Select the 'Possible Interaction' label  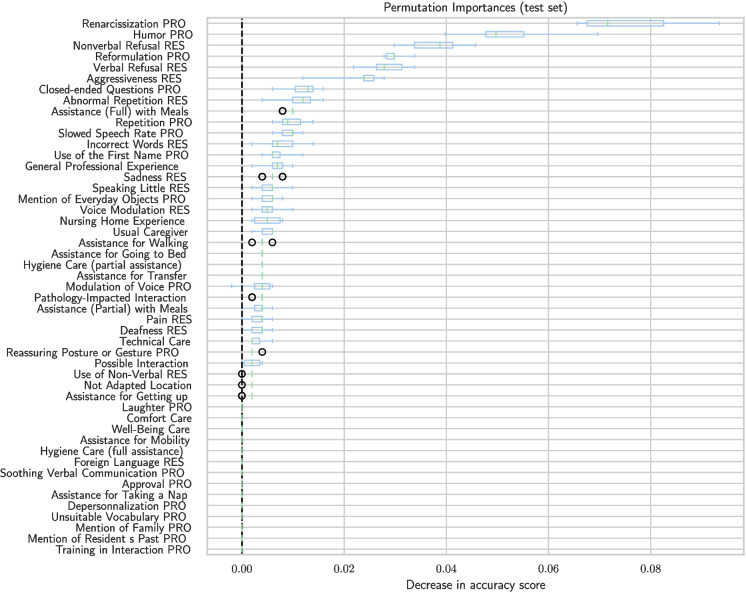141,363
